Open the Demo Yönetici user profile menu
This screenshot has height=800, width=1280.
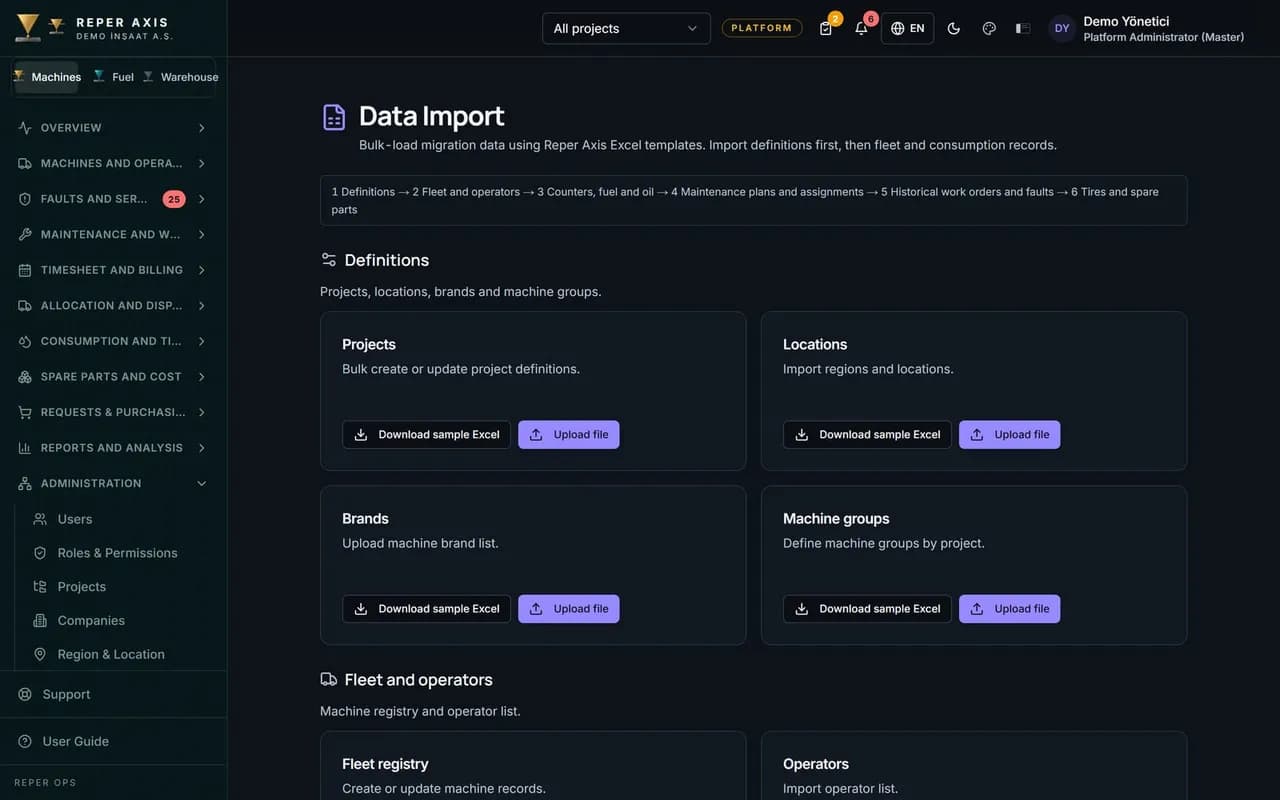pyautogui.click(x=1147, y=29)
